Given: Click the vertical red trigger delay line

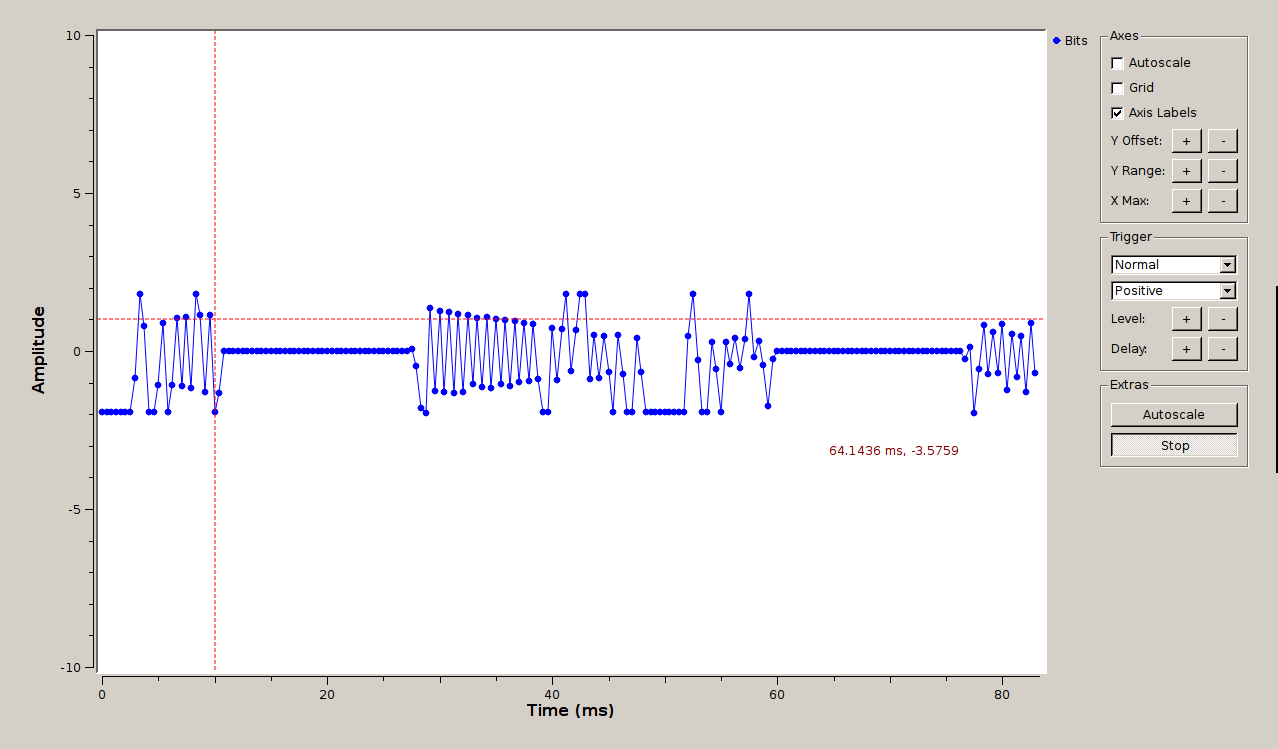Looking at the screenshot, I should pyautogui.click(x=215, y=550).
